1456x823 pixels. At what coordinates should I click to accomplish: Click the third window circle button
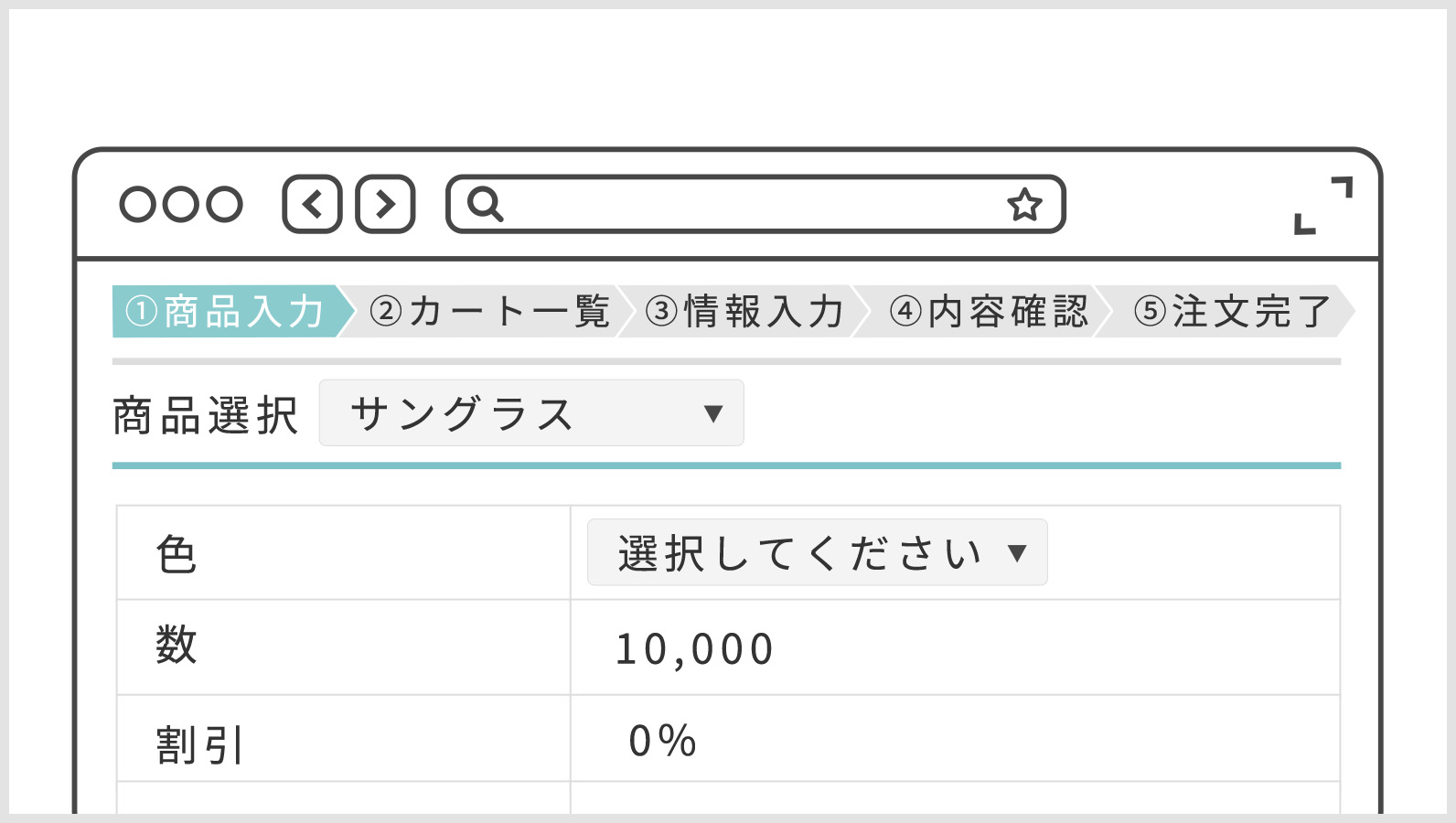click(x=224, y=204)
